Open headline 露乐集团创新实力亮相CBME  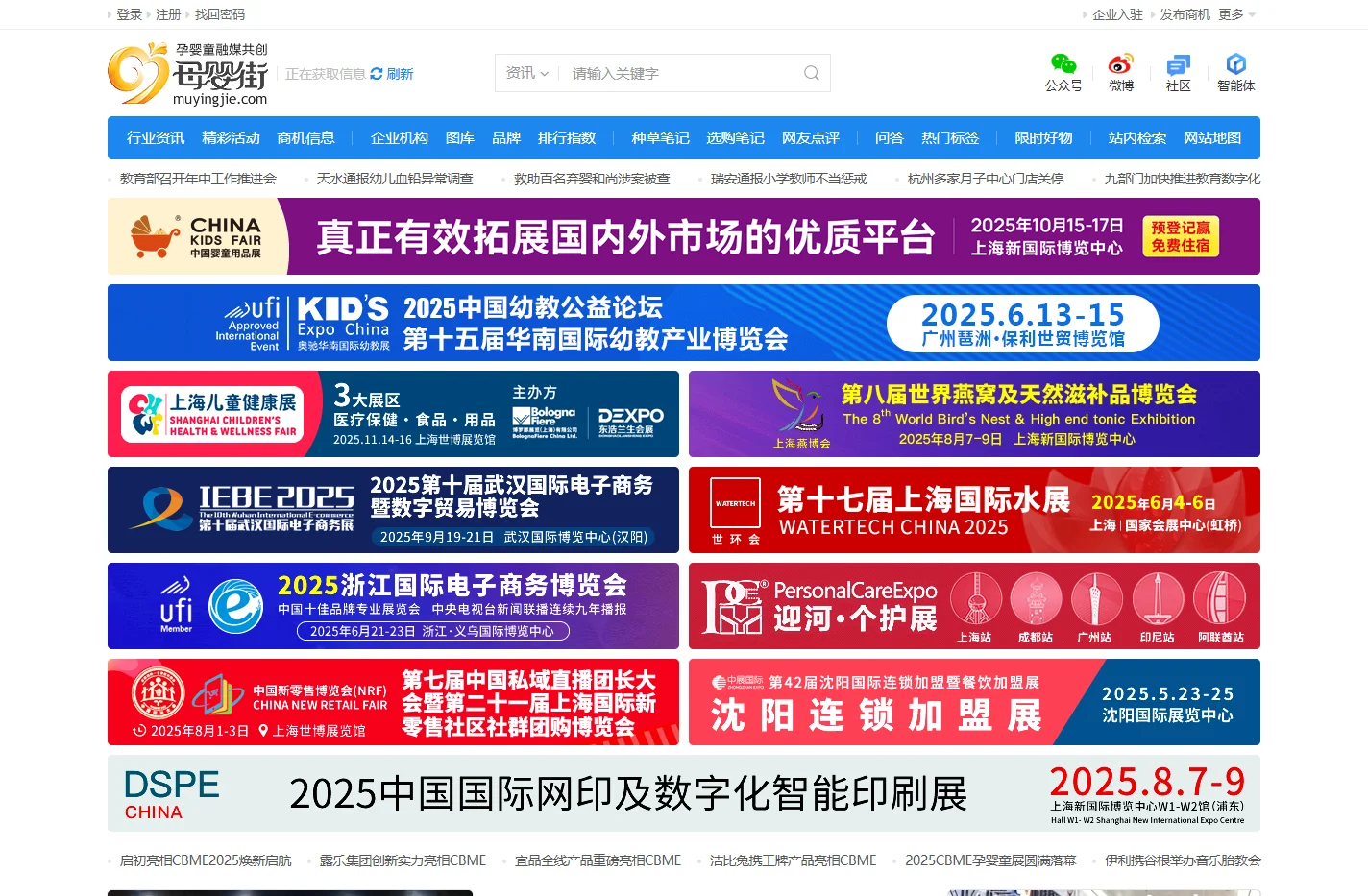tap(403, 860)
